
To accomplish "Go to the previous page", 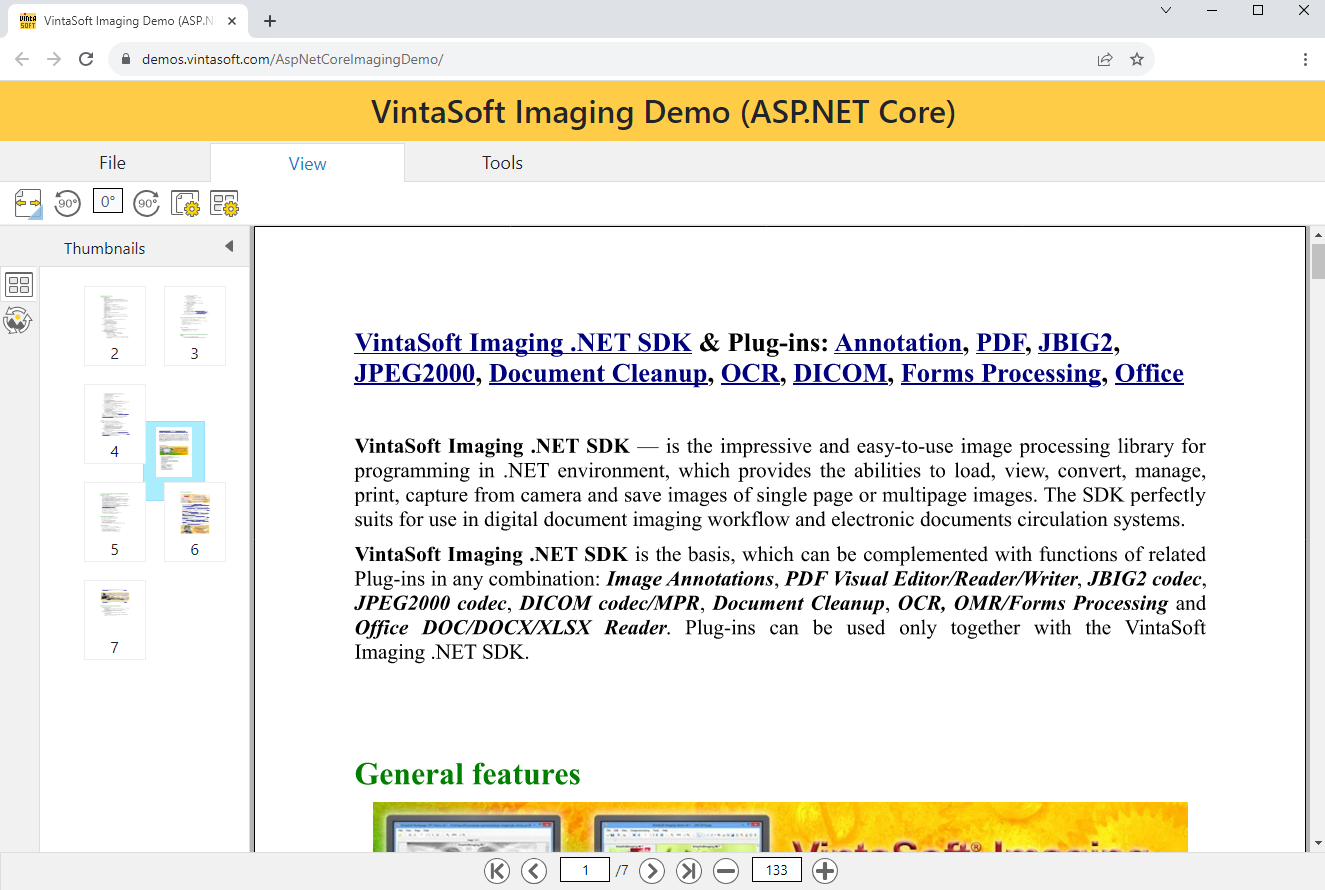I will point(534,870).
